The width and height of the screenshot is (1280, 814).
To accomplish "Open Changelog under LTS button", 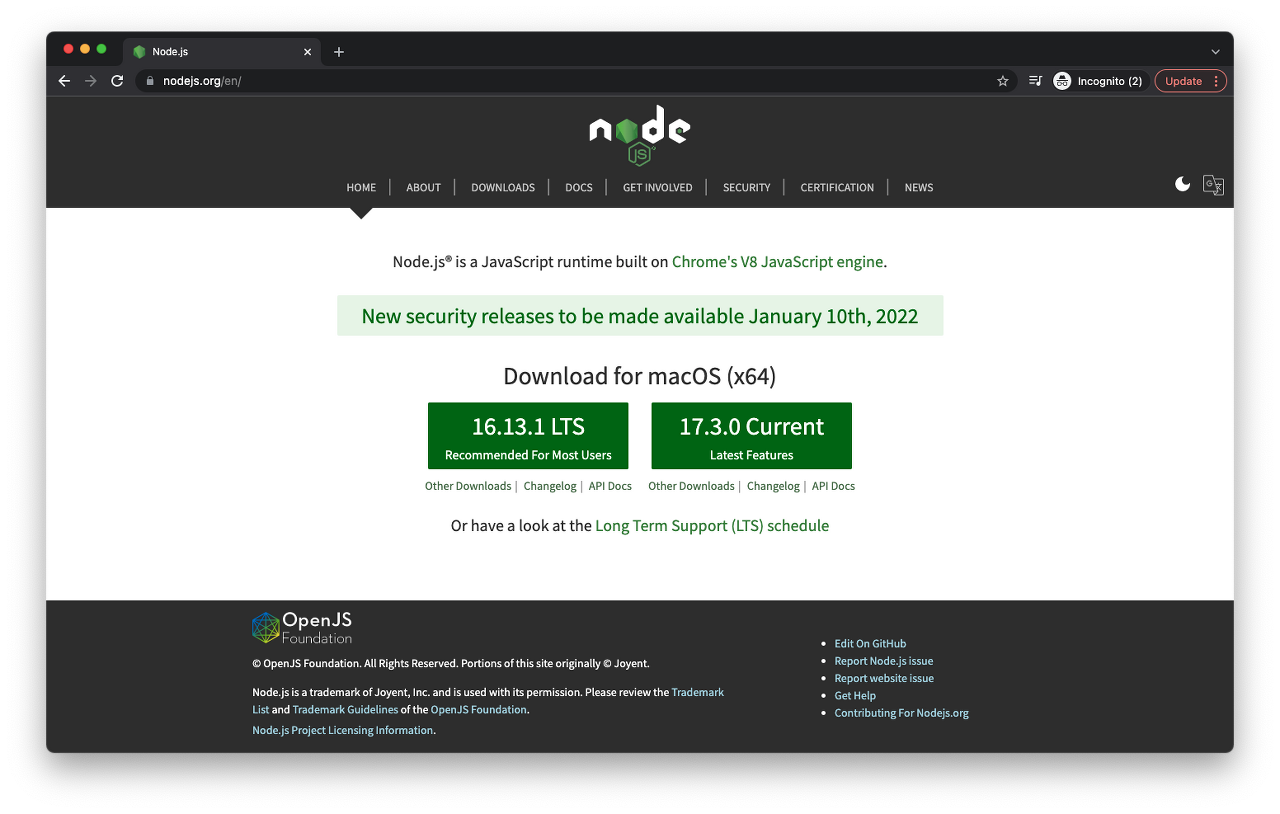I will click(x=550, y=486).
